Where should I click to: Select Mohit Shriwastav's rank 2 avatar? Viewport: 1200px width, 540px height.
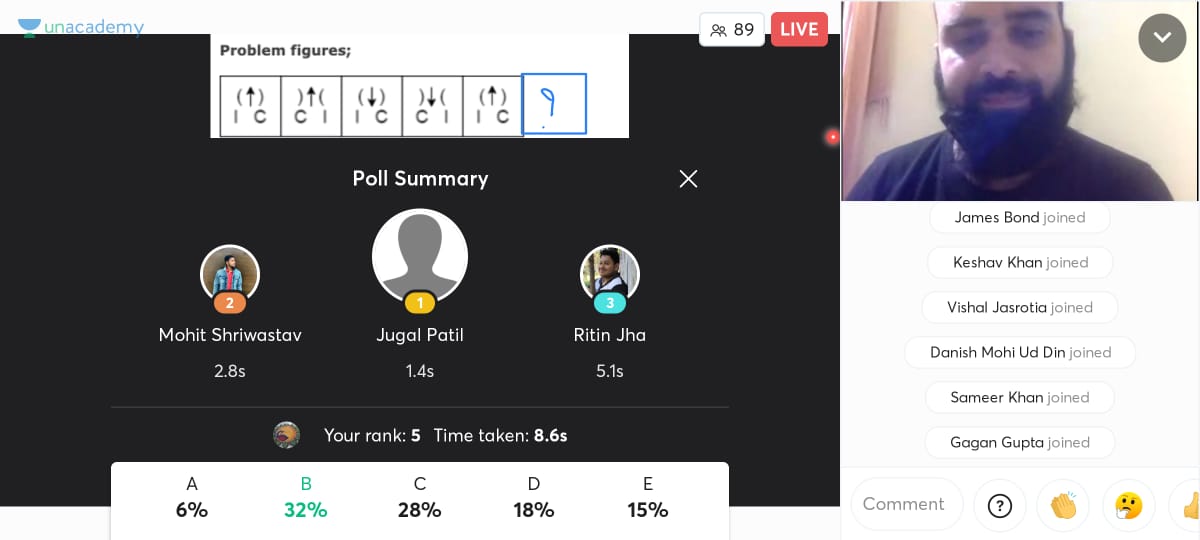coord(230,274)
